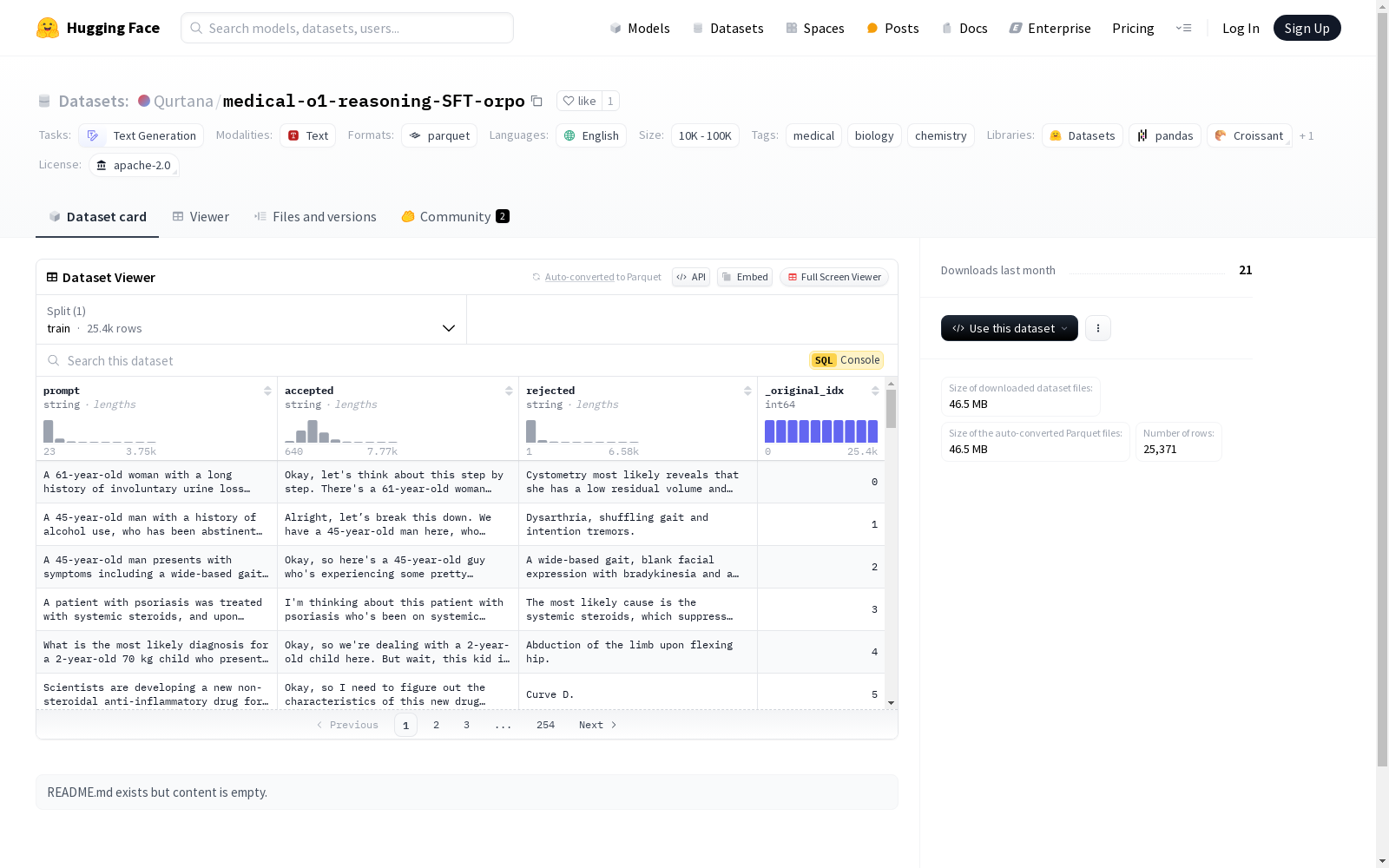Viewport: 1389px width, 868px height.
Task: Sort by the accepted column sort icon
Action: (509, 391)
